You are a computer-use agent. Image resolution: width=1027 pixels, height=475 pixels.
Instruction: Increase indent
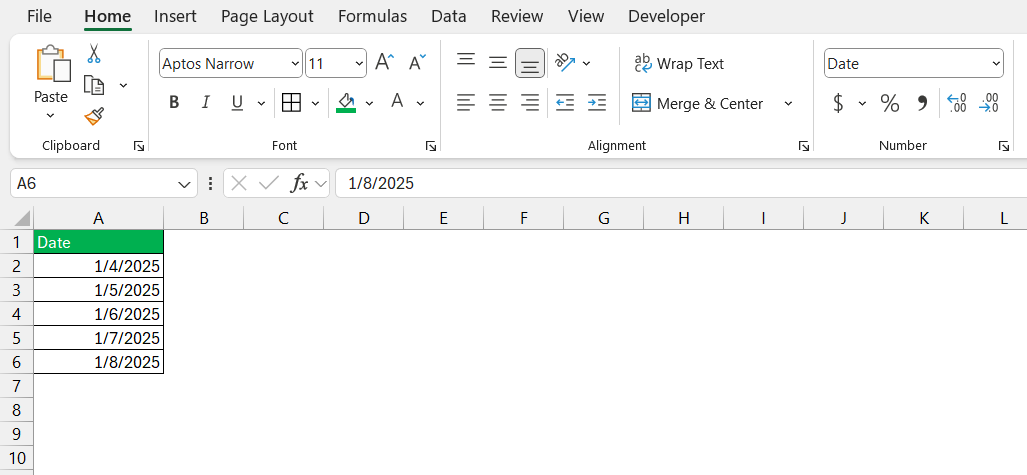point(597,102)
